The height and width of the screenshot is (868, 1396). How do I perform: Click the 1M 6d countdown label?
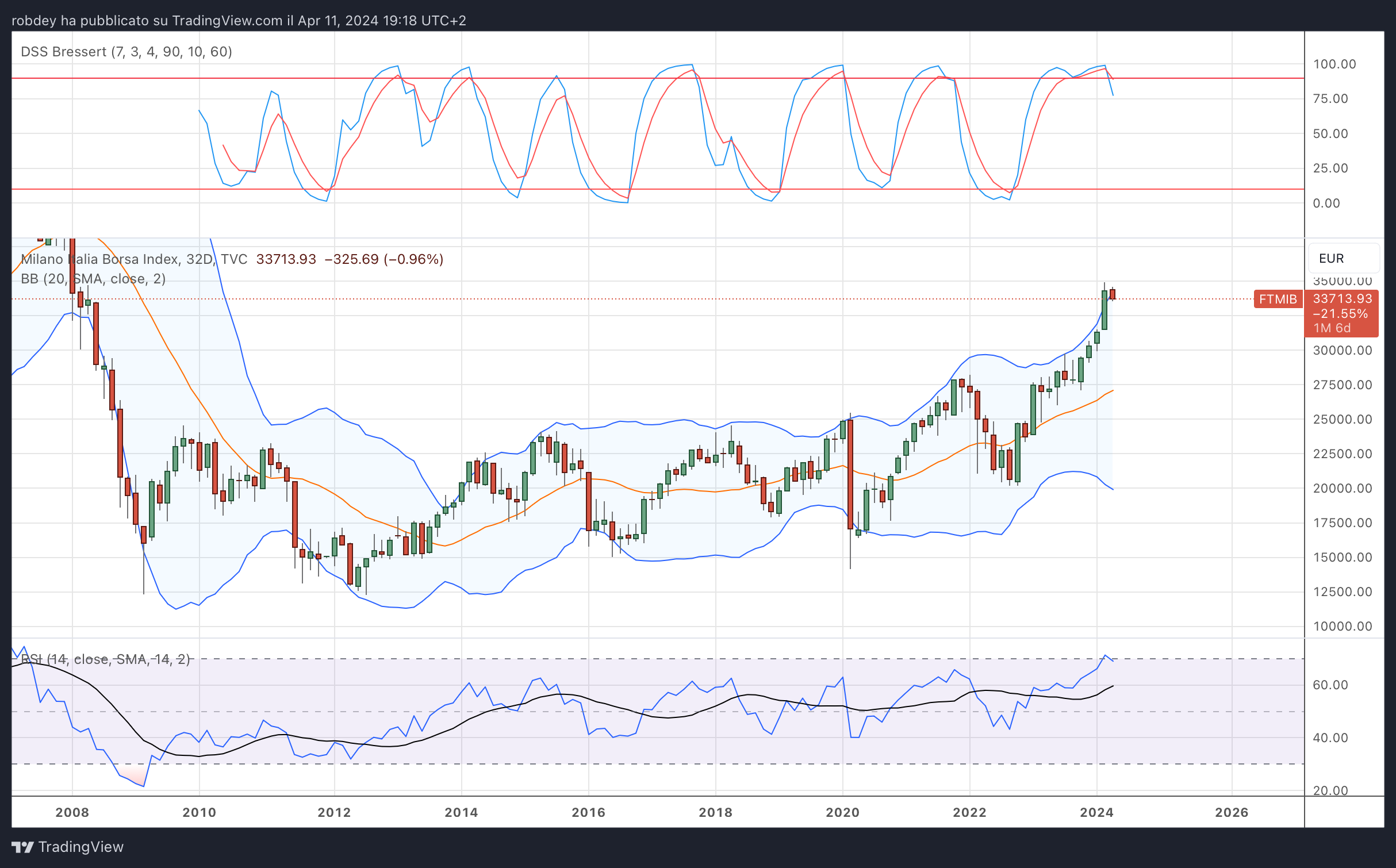1332,328
